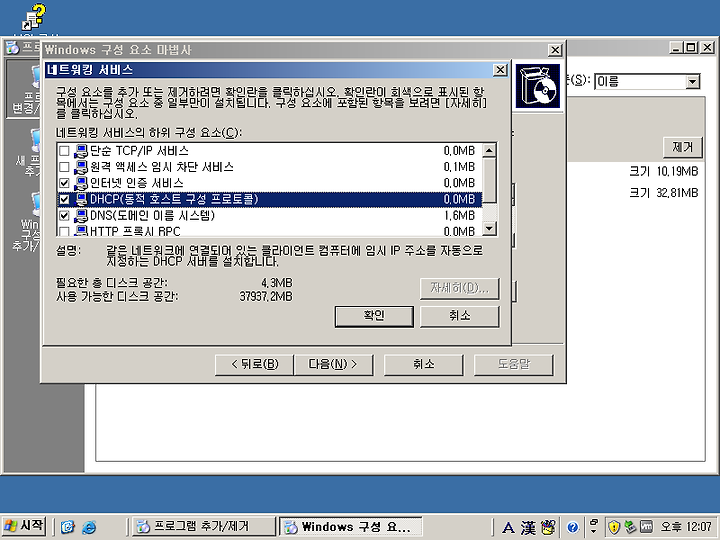
Task: Click the Start button Windows logo
Action: click(11, 526)
